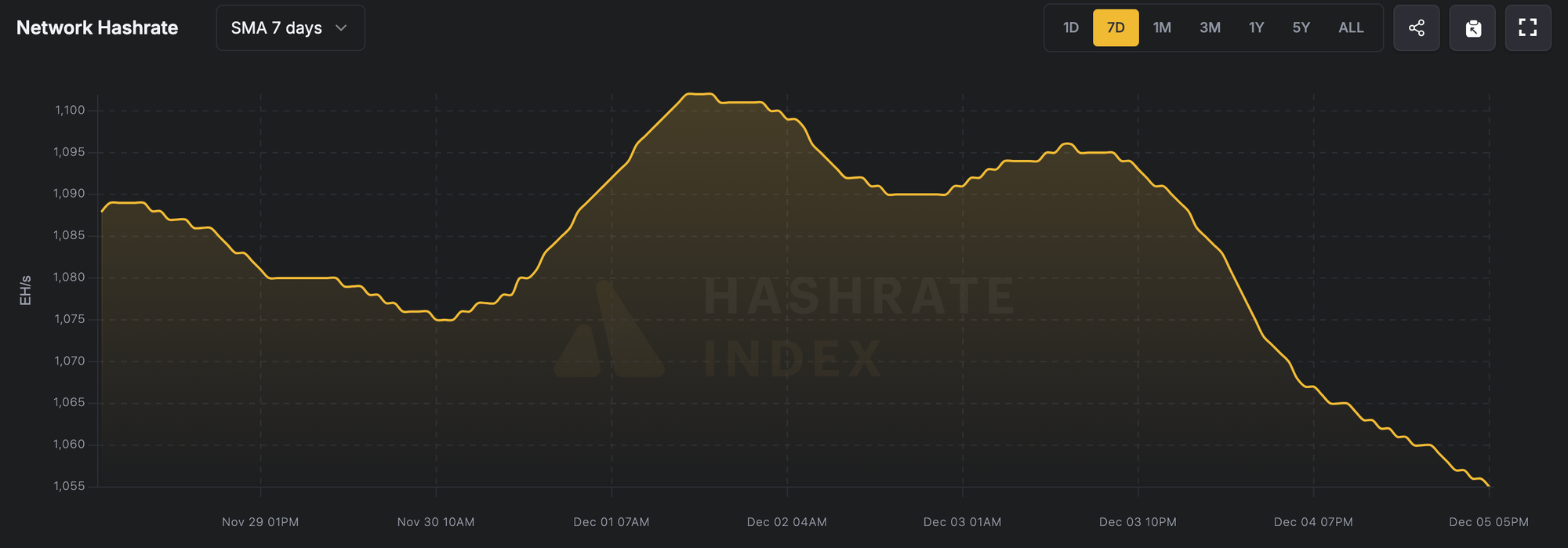Show the ALL time range
Viewport: 1568px width, 548px height.
(x=1351, y=27)
